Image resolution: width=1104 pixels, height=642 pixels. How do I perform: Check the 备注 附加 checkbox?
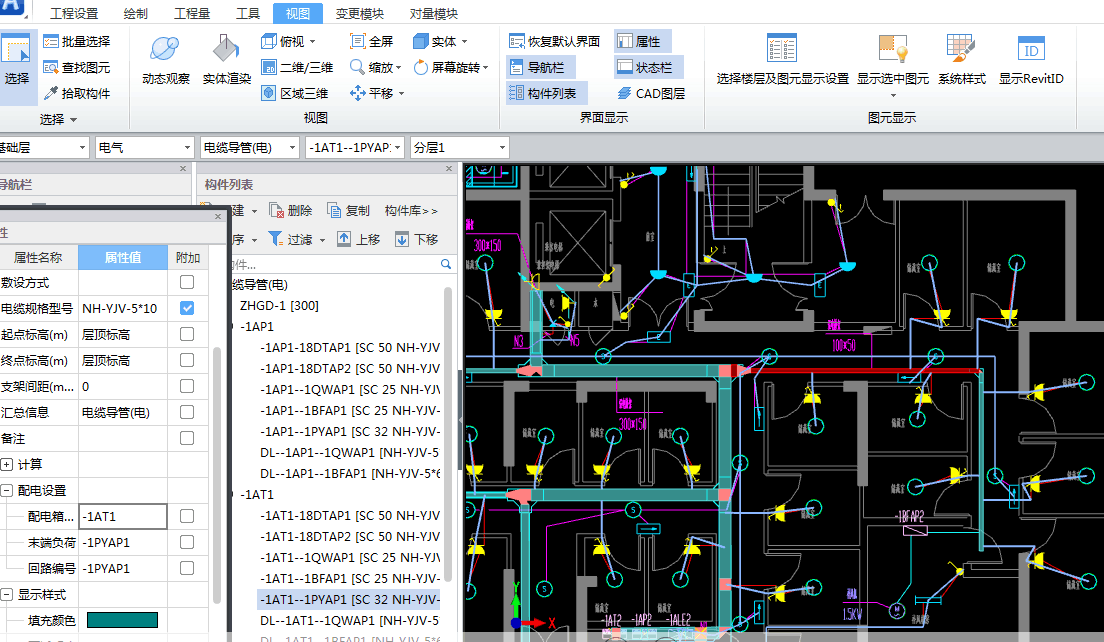[x=187, y=439]
